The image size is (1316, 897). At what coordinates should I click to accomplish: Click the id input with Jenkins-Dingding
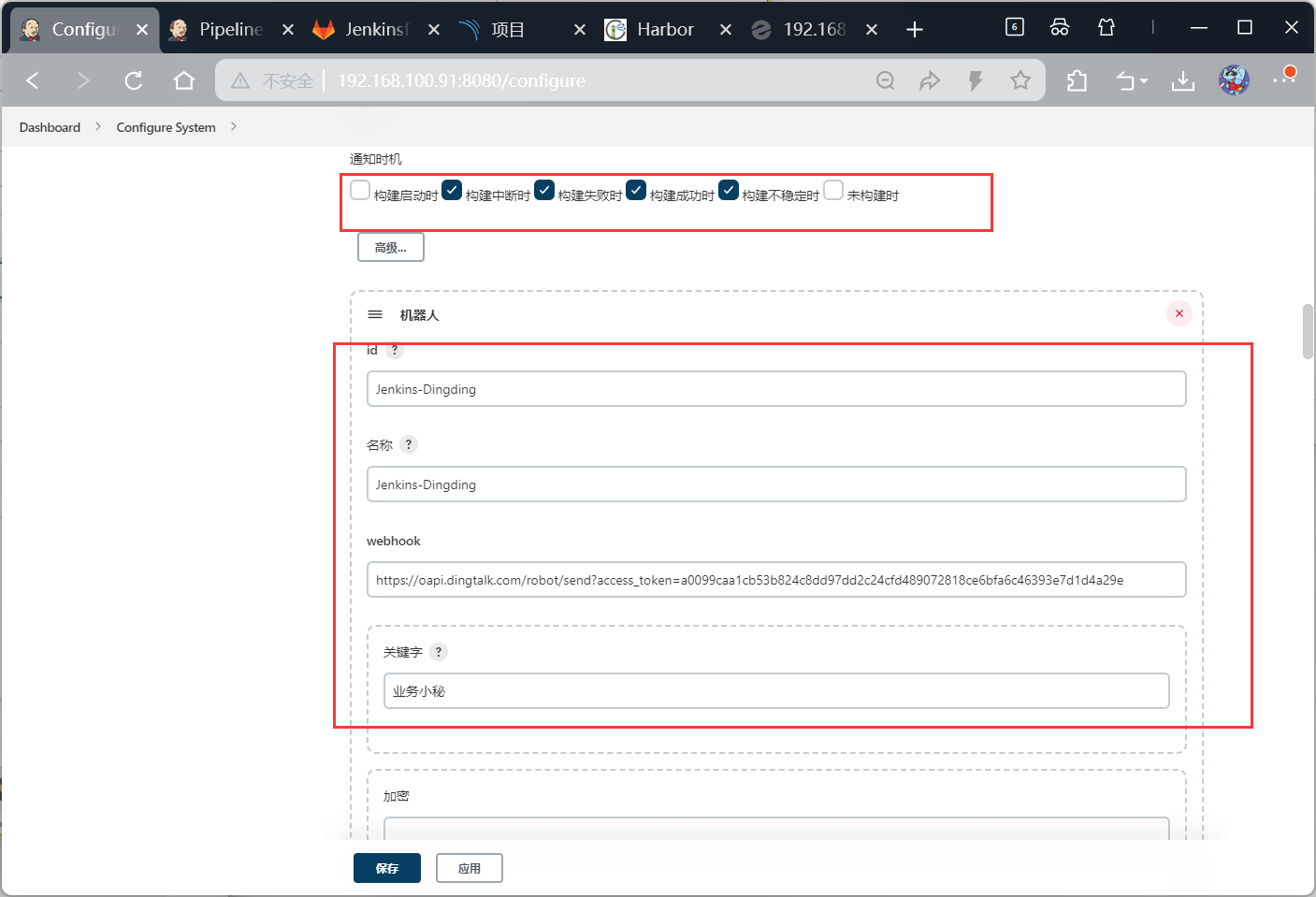tap(776, 389)
